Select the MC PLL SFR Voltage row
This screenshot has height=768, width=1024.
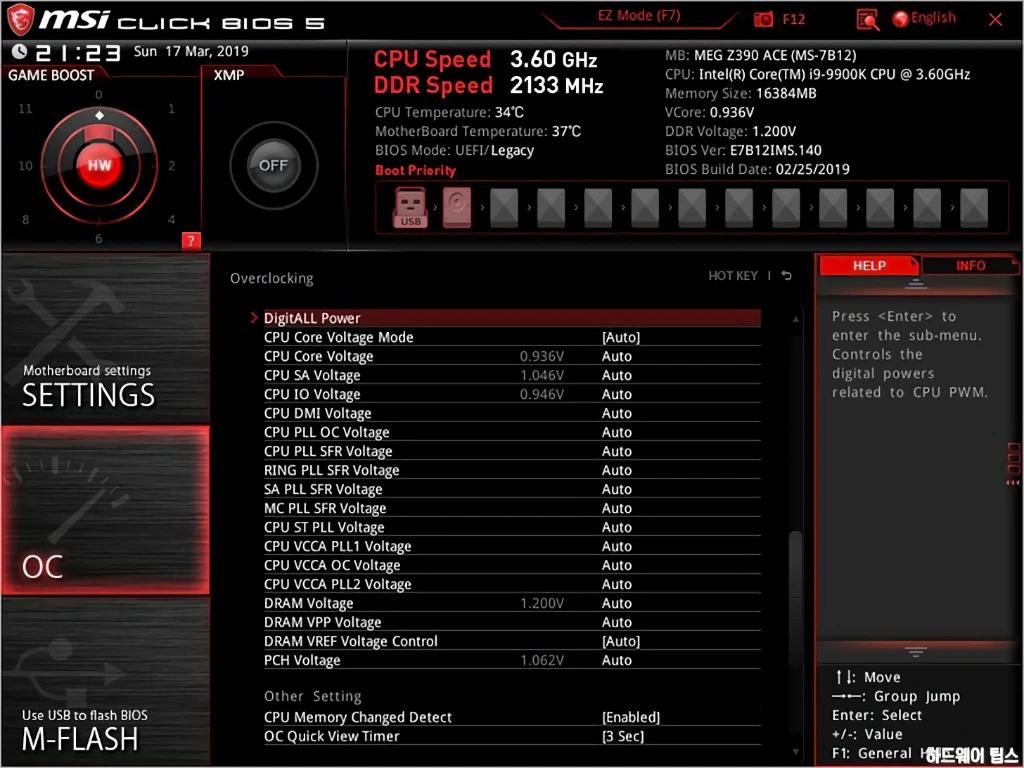512,508
